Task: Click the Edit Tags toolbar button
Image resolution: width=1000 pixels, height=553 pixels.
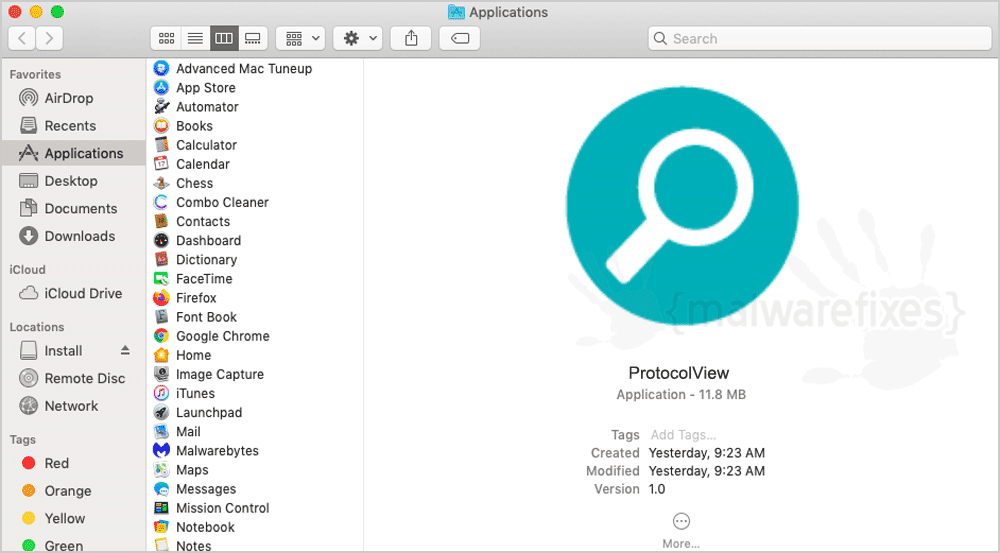Action: [460, 38]
